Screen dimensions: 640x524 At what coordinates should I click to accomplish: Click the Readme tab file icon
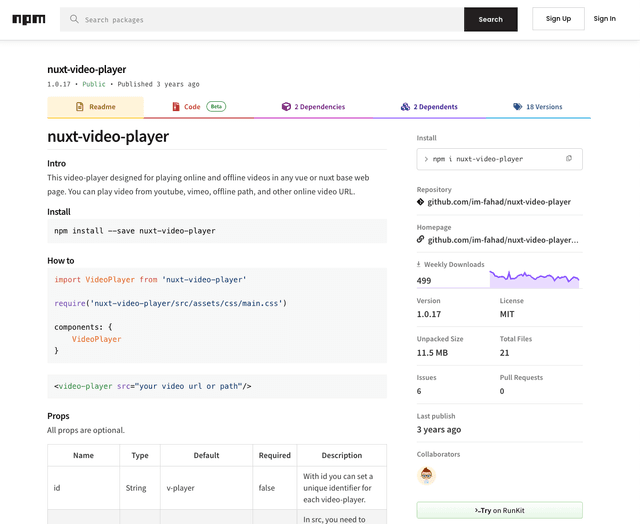click(x=80, y=107)
